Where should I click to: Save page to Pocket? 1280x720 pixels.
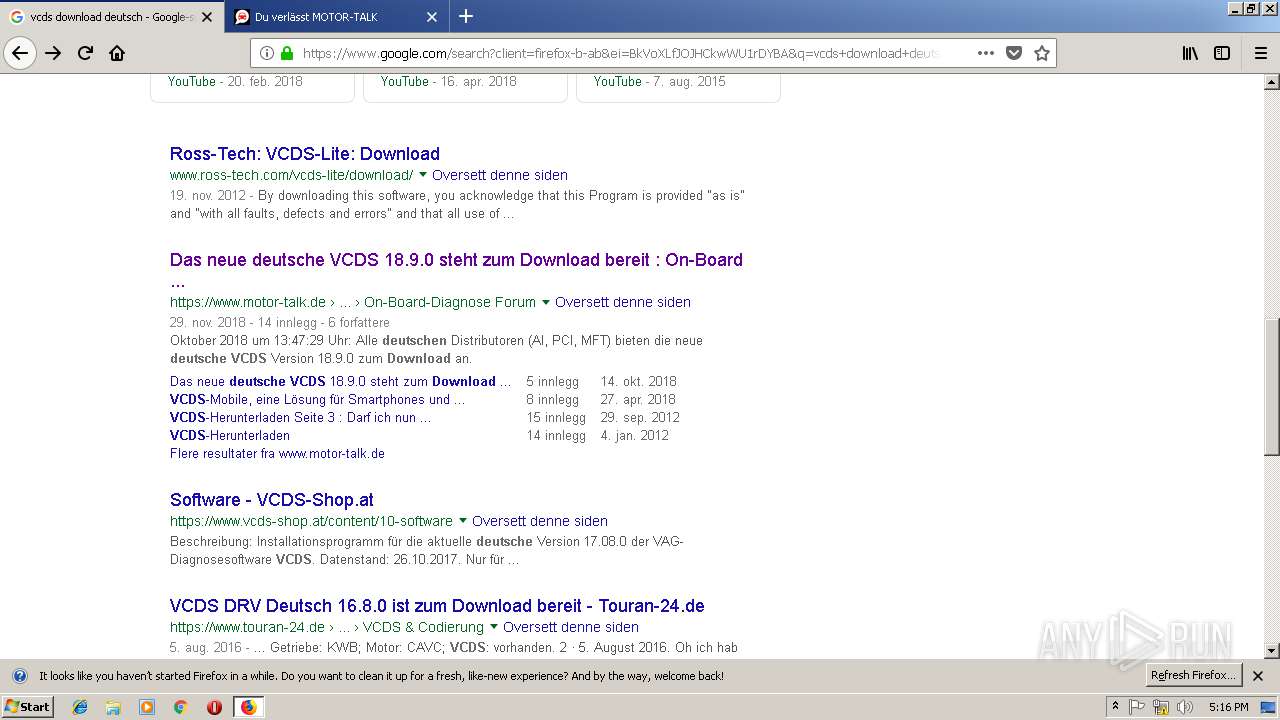pos(1014,53)
